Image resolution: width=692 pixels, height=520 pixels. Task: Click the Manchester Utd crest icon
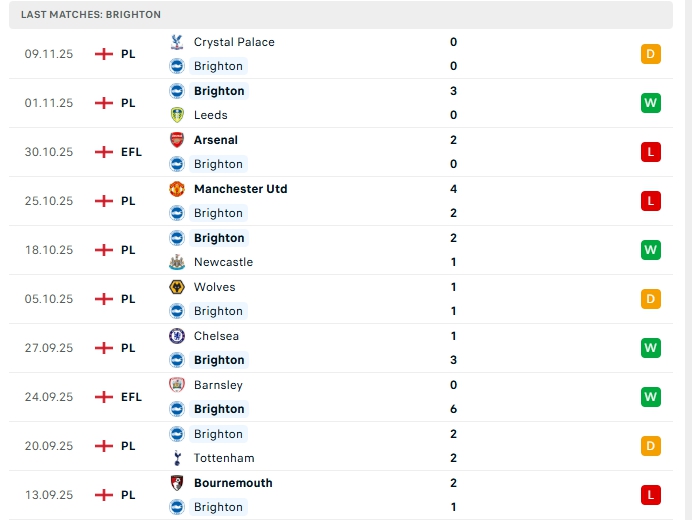(177, 189)
